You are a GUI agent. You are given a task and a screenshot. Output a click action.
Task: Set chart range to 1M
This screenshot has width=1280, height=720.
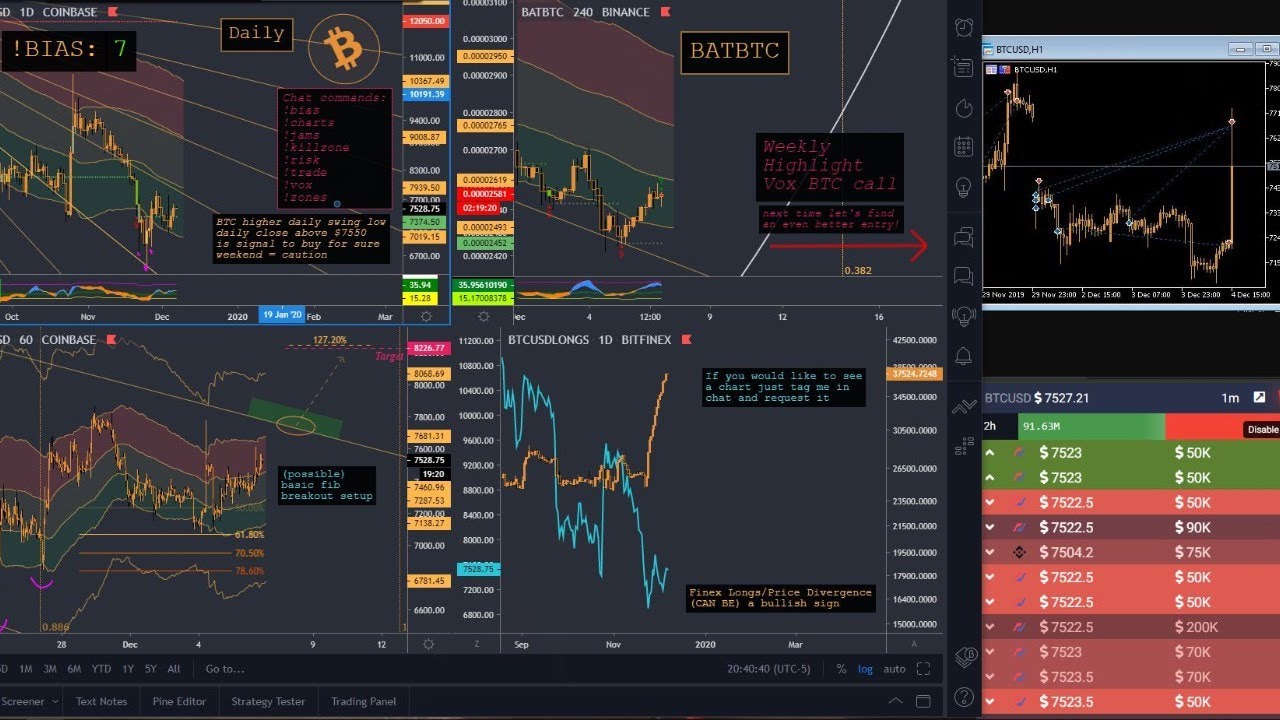(27, 669)
